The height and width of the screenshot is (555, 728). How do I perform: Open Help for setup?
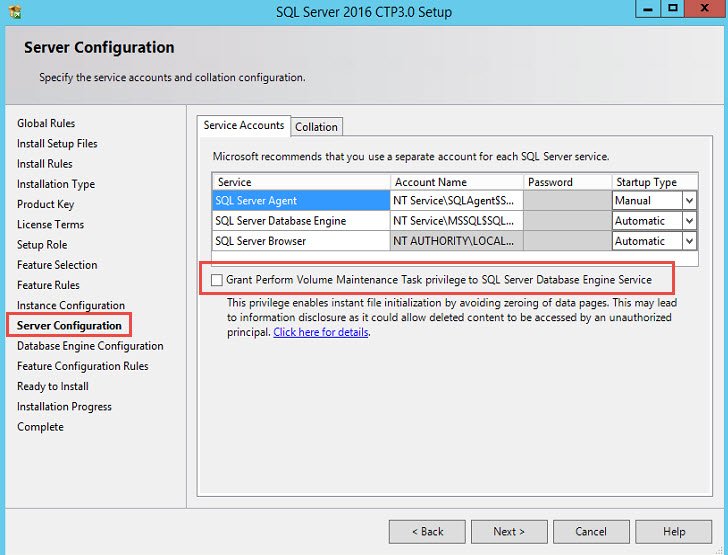(x=673, y=531)
